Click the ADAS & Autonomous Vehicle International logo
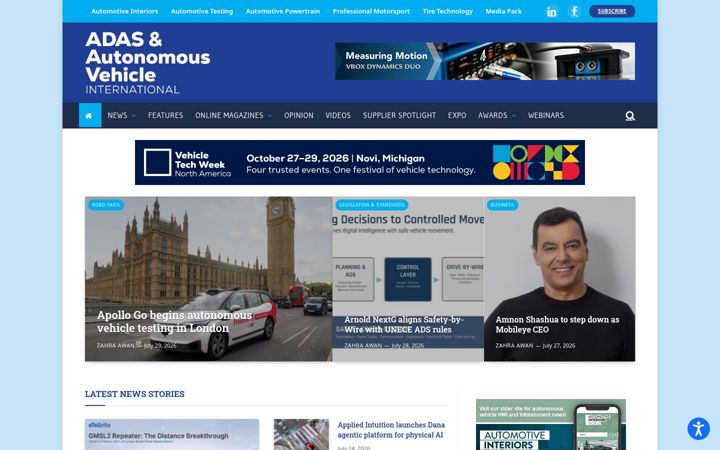 click(147, 63)
